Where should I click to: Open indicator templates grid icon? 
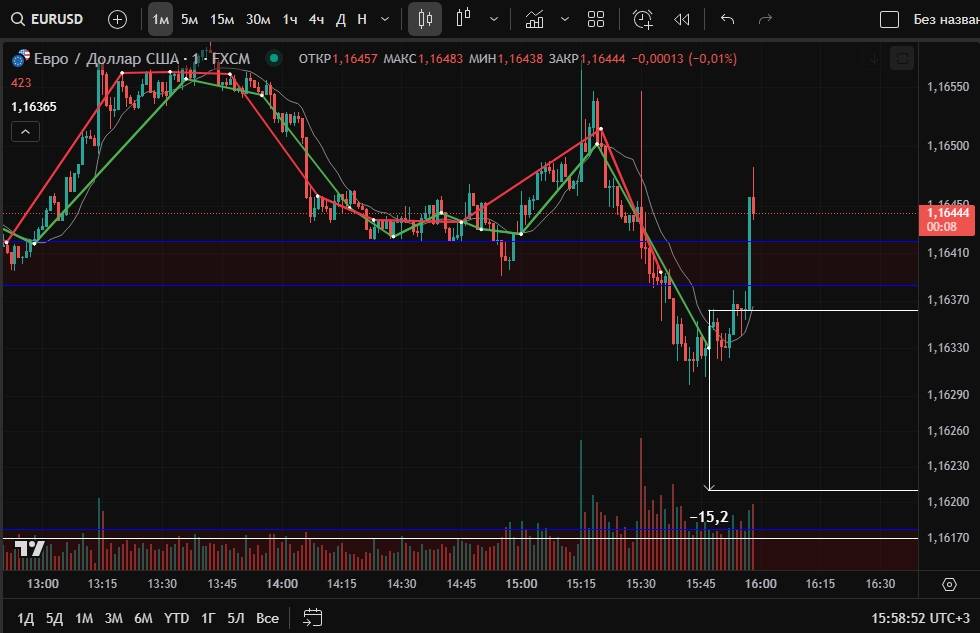point(597,19)
